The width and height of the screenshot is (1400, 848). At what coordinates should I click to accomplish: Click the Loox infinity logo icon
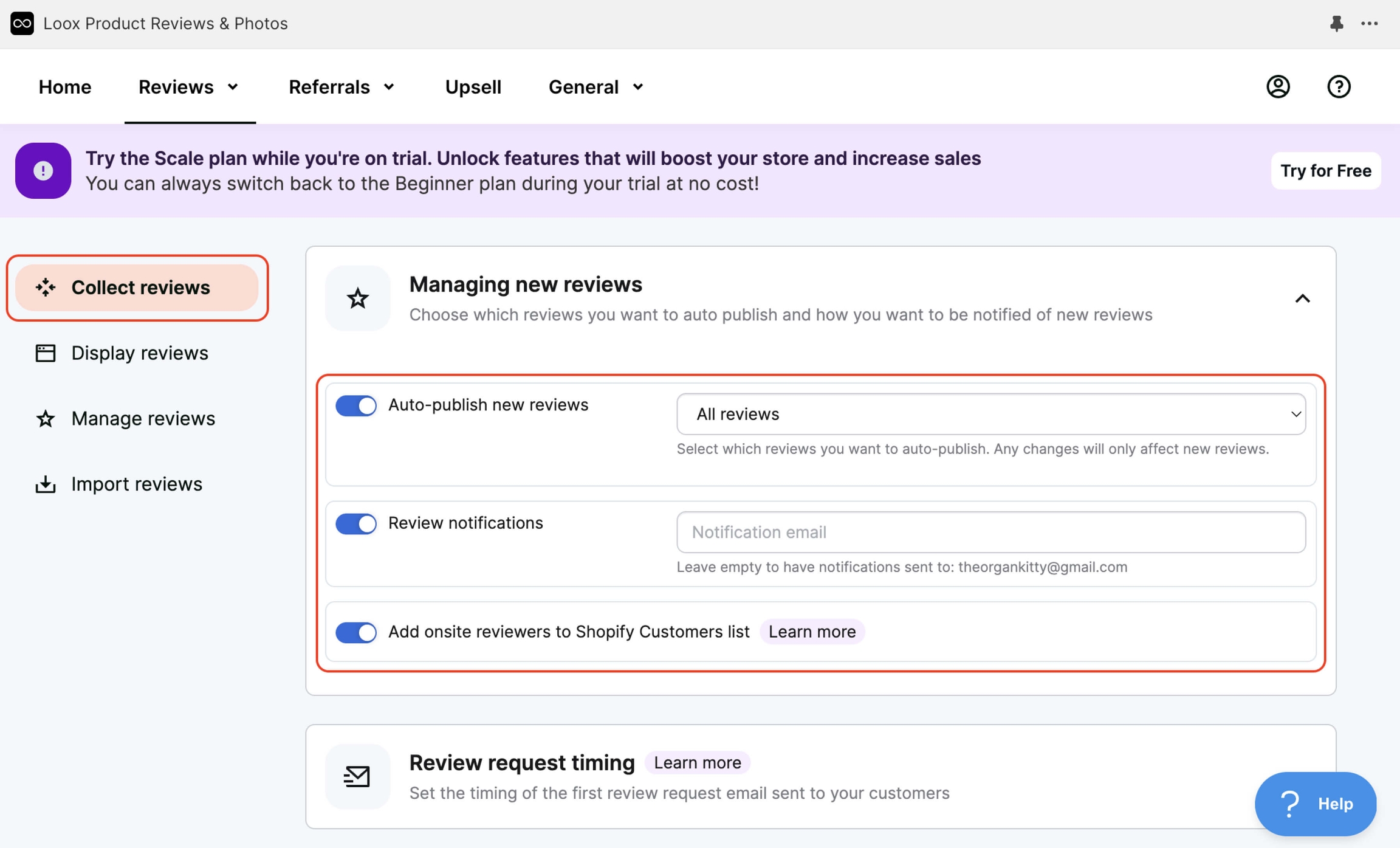coord(22,23)
